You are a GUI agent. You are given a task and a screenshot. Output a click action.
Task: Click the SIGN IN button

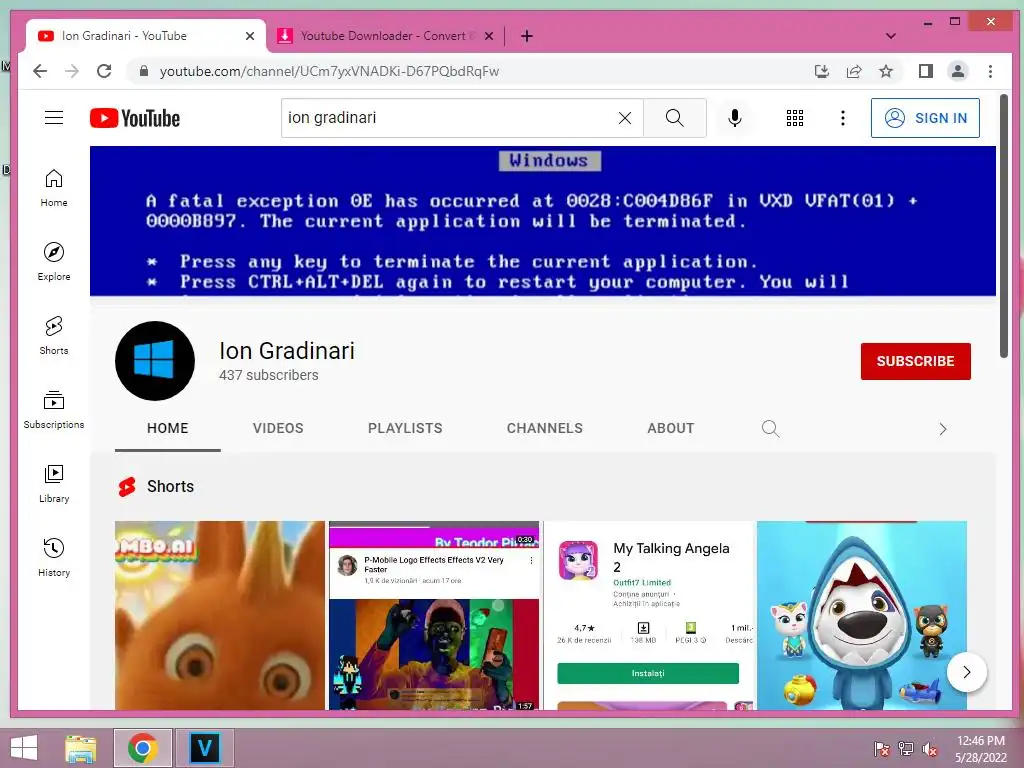click(925, 118)
